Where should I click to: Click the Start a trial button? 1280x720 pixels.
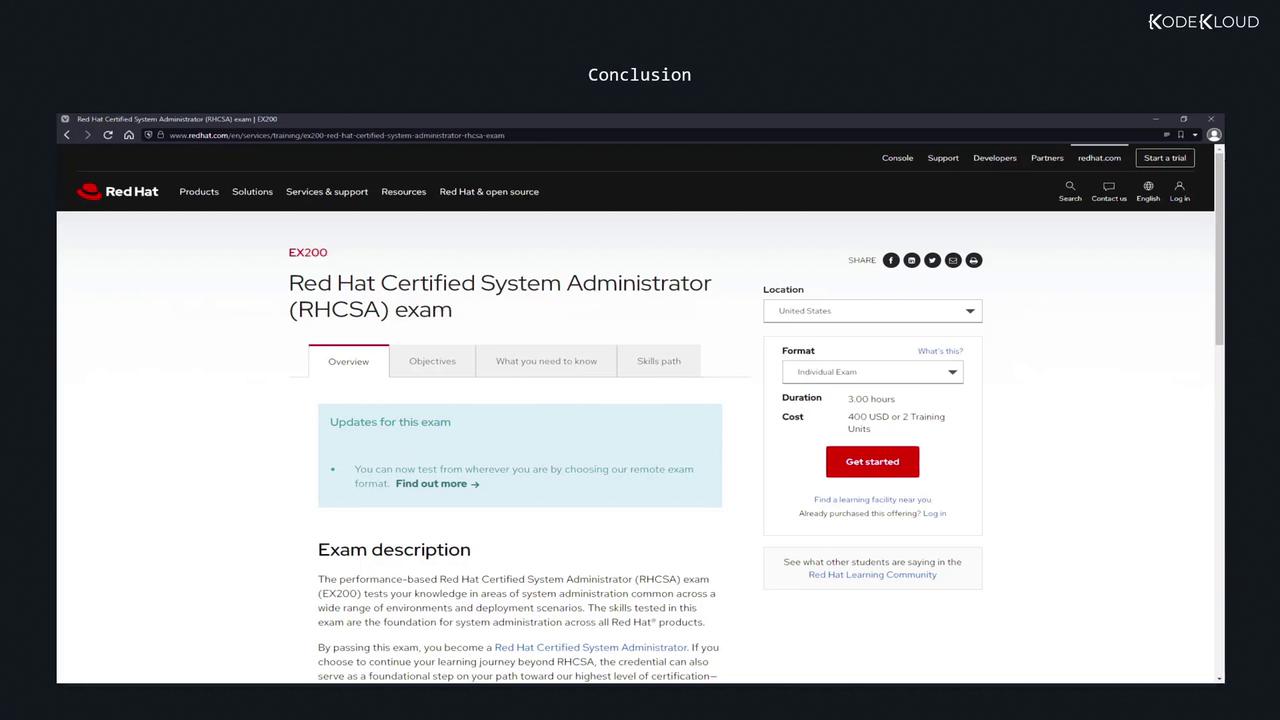[1165, 158]
